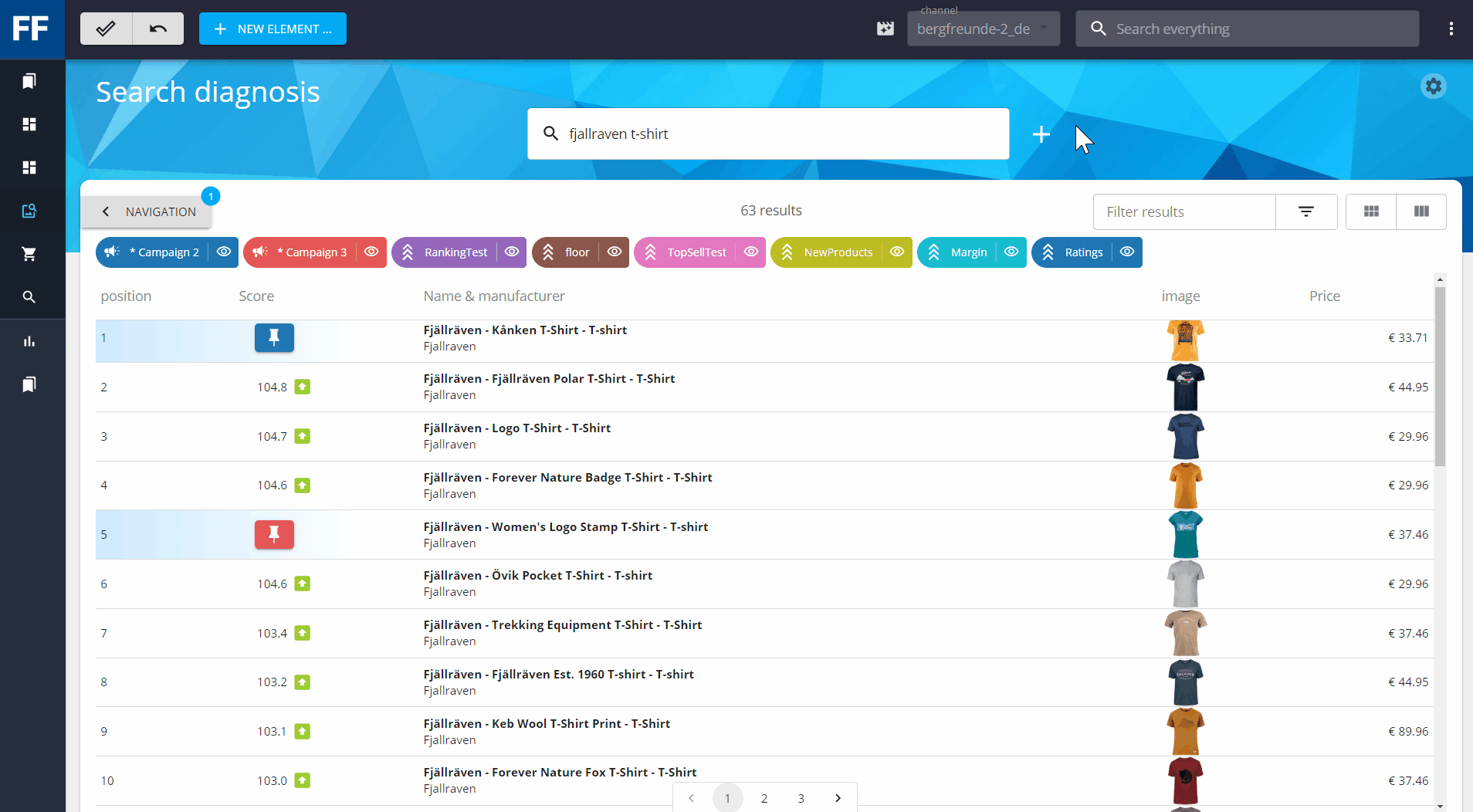Go to results page 2

(x=764, y=798)
